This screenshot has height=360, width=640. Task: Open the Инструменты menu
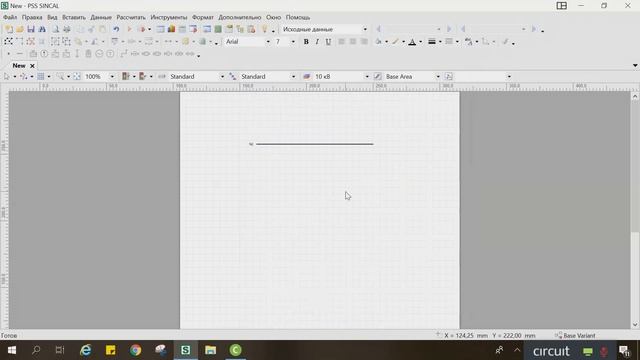(169, 17)
